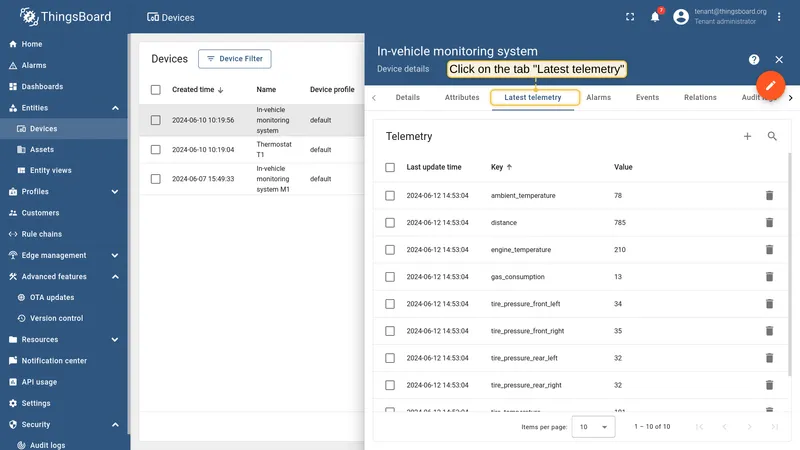
Task: Open Notification center in the sidebar
Action: coord(64,361)
